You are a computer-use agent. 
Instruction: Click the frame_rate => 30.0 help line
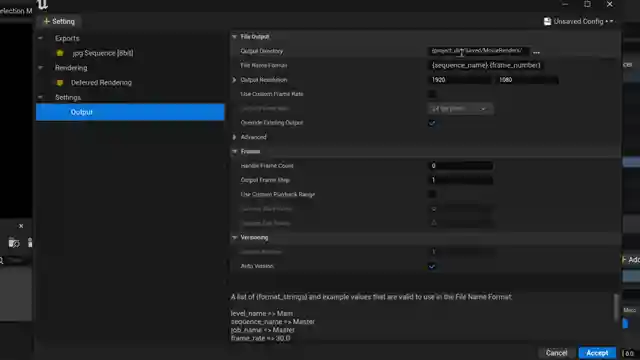[x=260, y=338]
